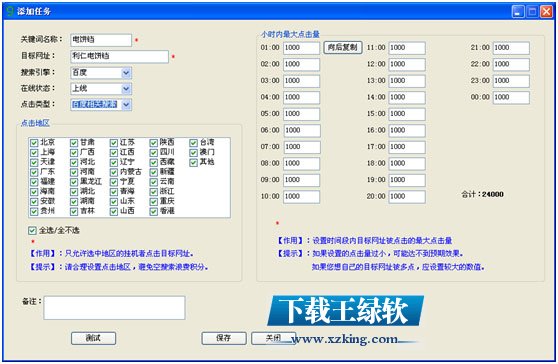The width and height of the screenshot is (558, 364).
Task: Click into the 目标网址 input field
Action: pyautogui.click(x=120, y=56)
